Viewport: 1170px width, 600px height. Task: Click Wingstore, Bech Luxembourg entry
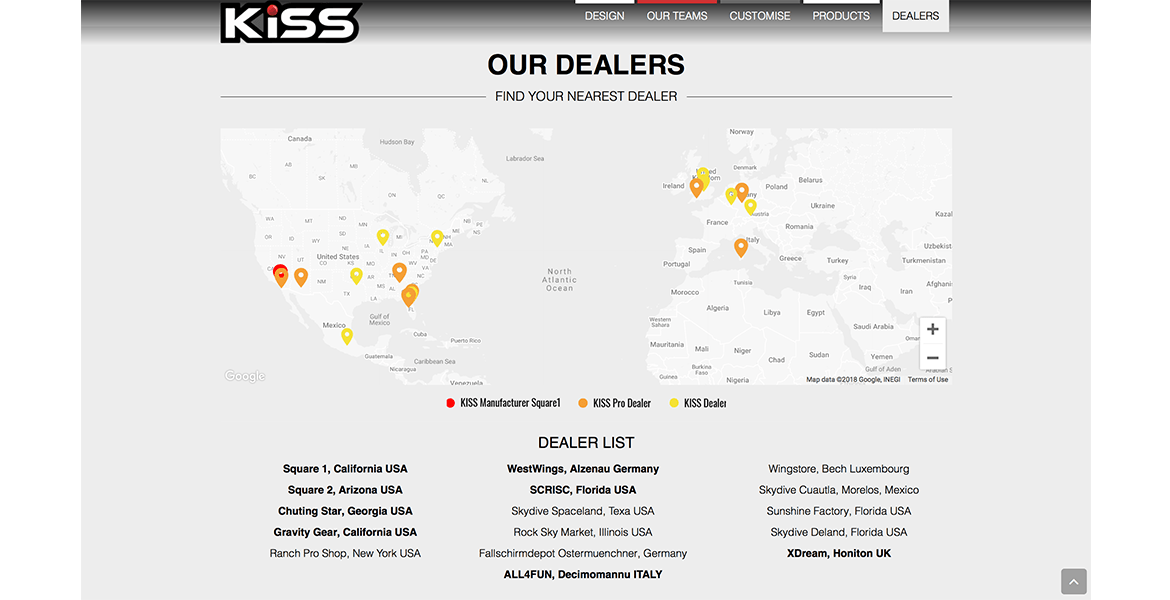839,469
